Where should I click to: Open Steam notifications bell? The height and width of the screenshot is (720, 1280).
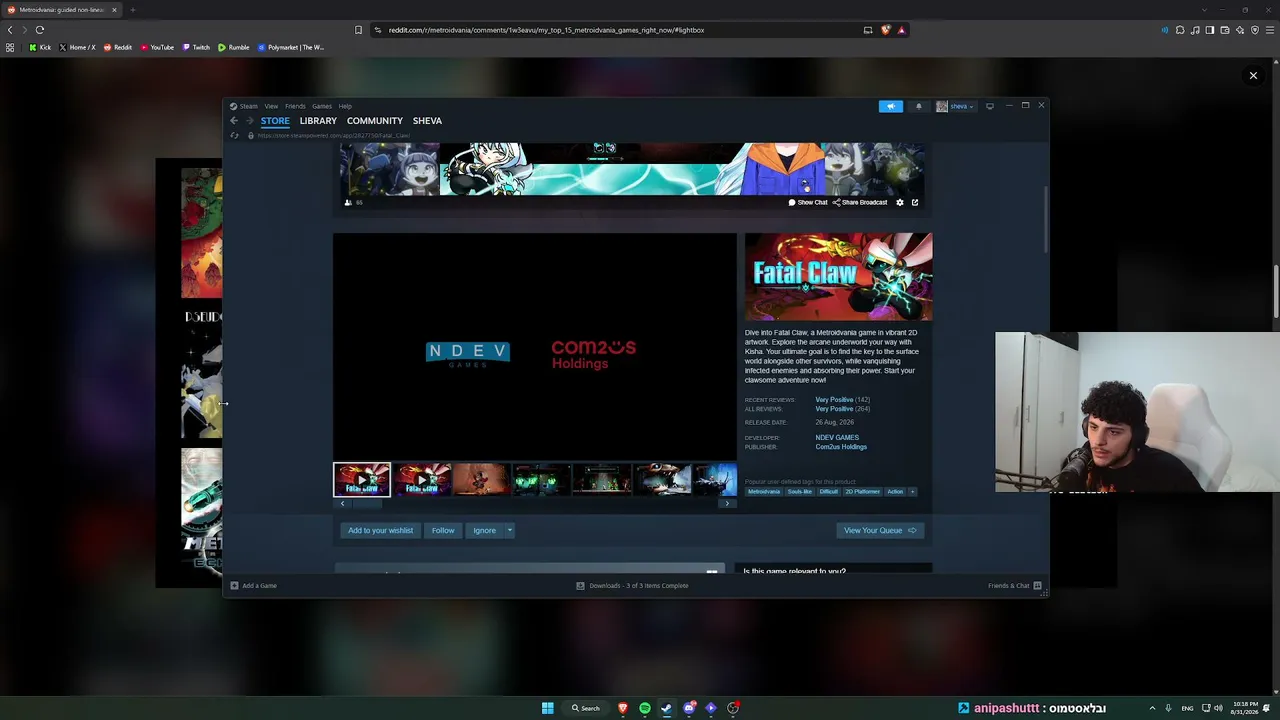click(919, 106)
